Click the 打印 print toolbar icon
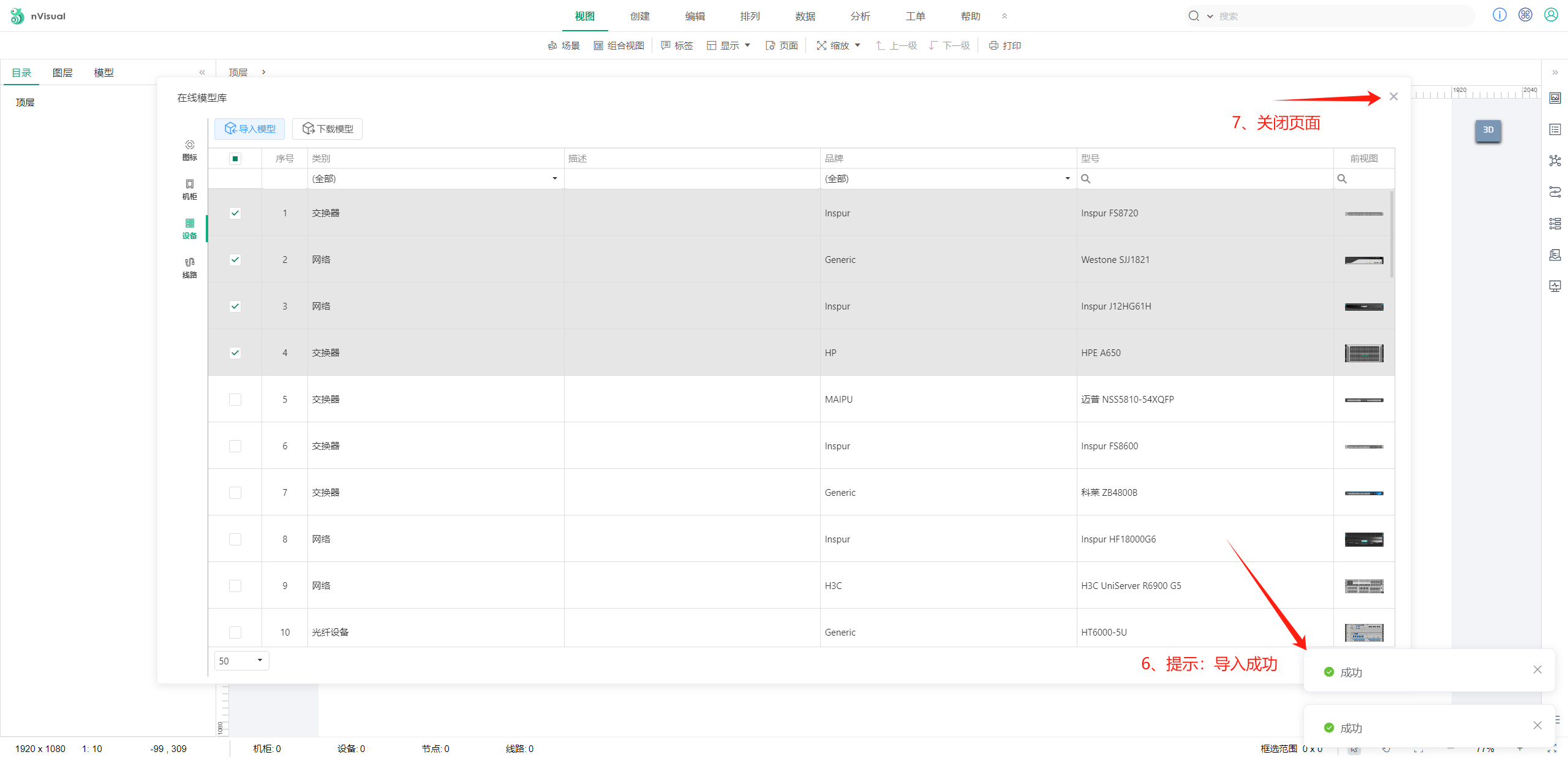Viewport: 1568px width, 760px height. click(1005, 45)
